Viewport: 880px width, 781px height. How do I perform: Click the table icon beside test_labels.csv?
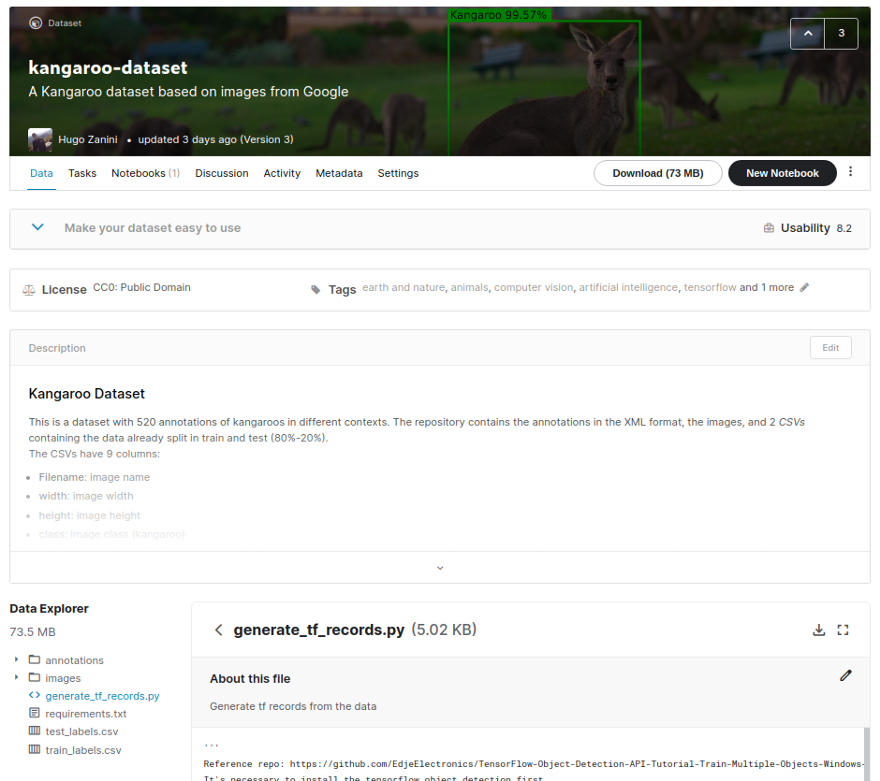pyautogui.click(x=34, y=731)
